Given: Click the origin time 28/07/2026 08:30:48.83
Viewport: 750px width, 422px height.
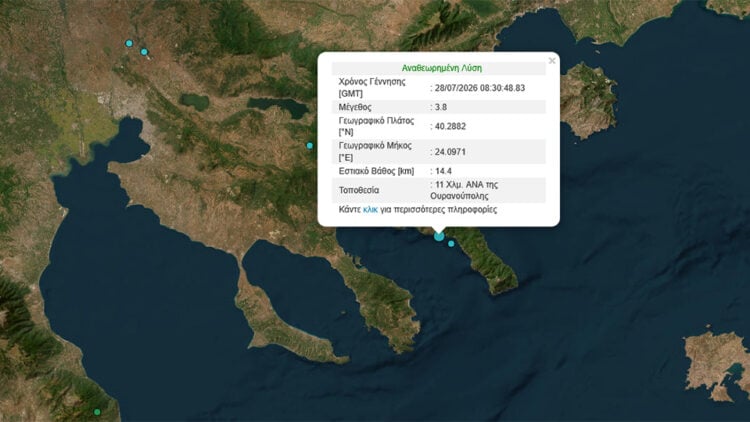Looking at the screenshot, I should pyautogui.click(x=480, y=88).
